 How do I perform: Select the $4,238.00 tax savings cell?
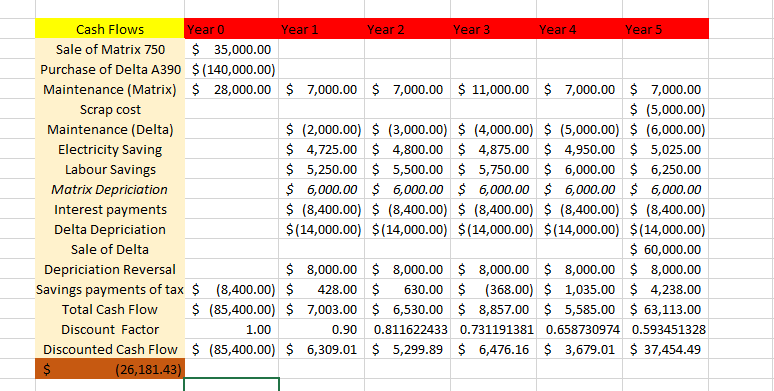click(666, 289)
